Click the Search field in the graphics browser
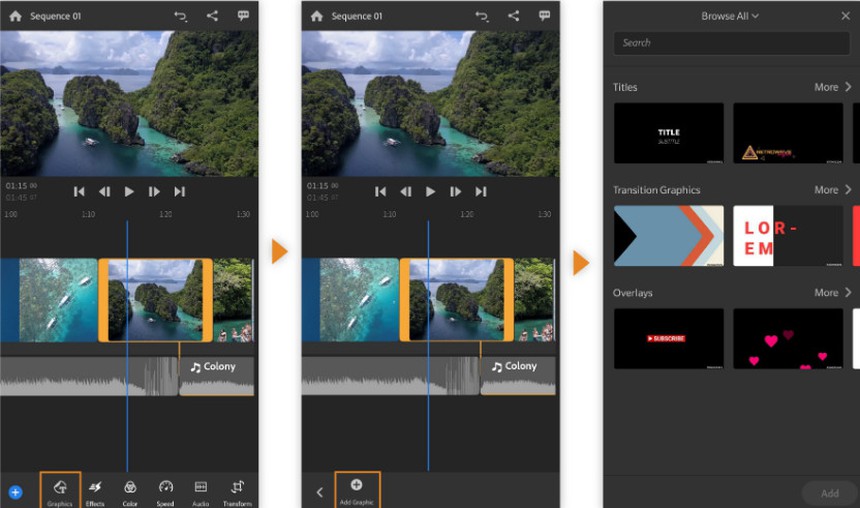Screen dimensions: 860x508 (731, 43)
